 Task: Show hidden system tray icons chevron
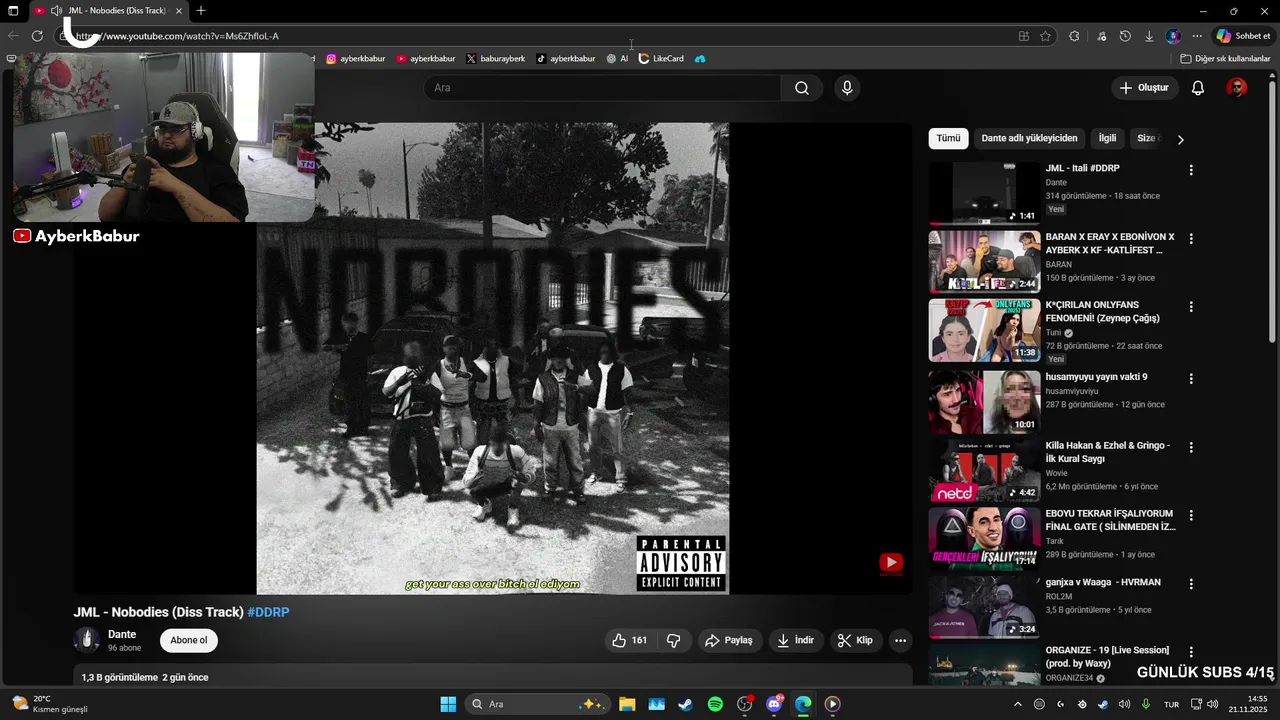1018,704
